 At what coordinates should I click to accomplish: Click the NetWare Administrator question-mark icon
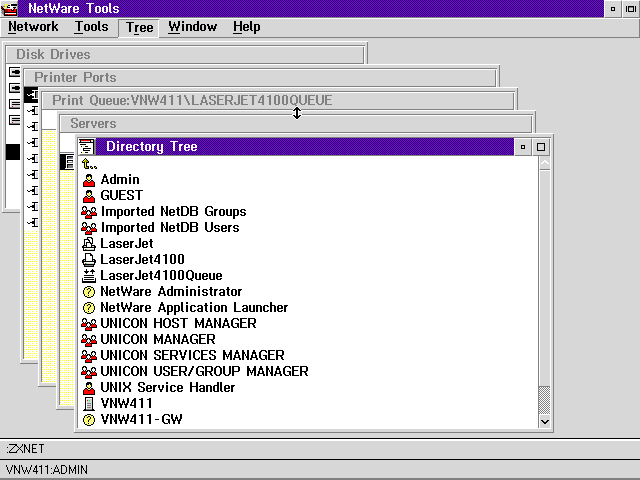[x=89, y=291]
